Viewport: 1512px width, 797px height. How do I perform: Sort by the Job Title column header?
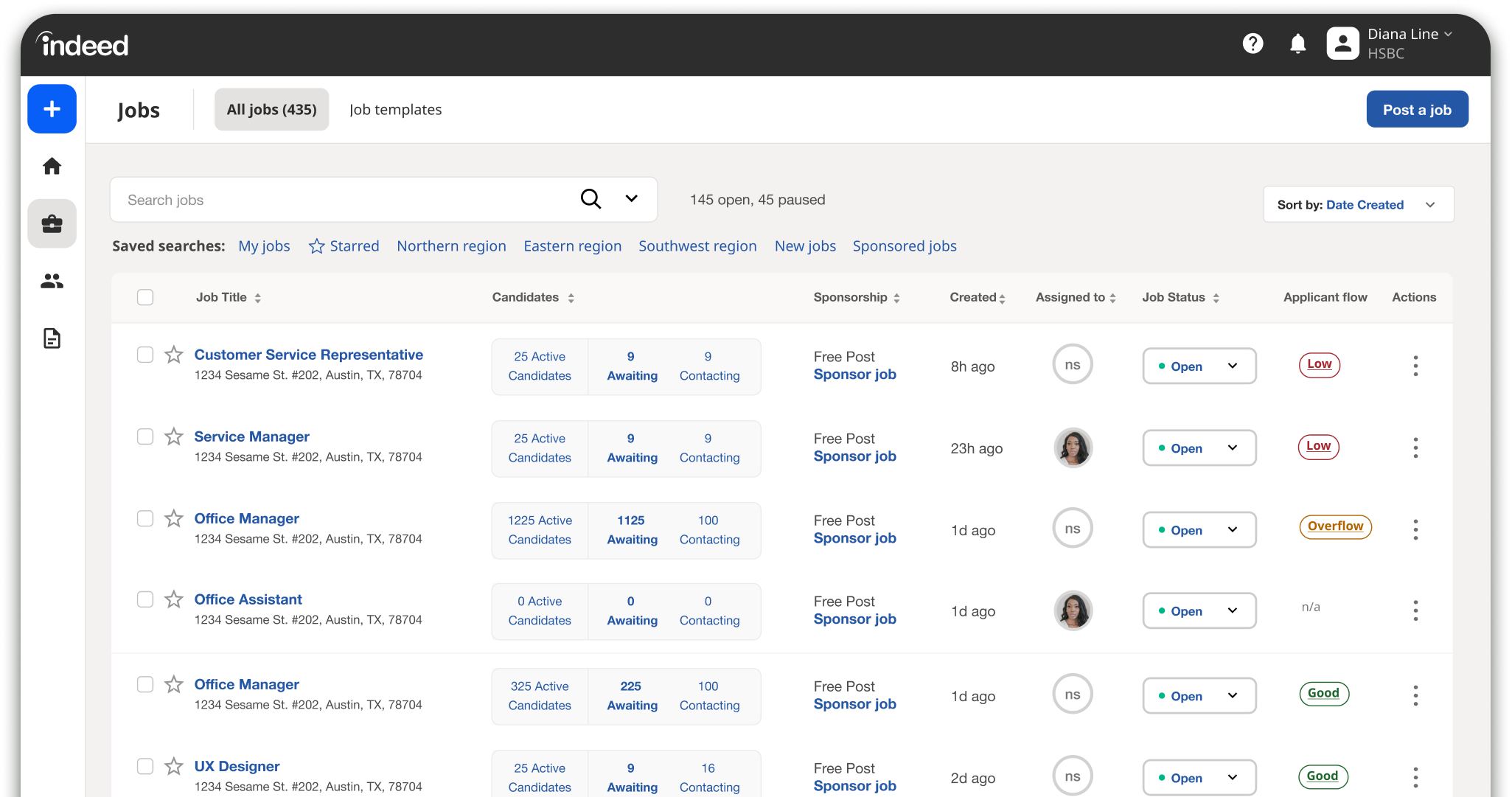229,297
